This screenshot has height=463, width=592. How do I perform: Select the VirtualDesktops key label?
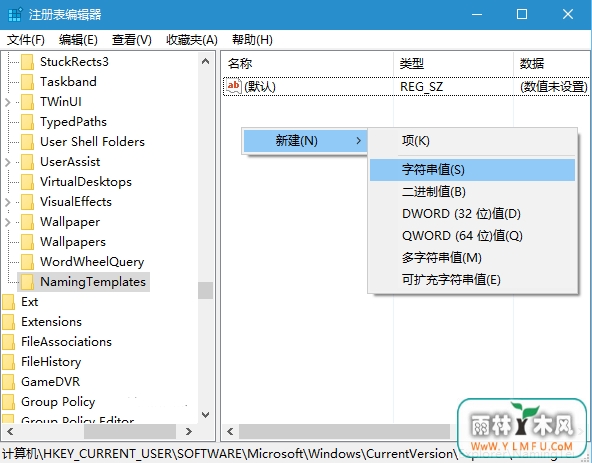86,182
